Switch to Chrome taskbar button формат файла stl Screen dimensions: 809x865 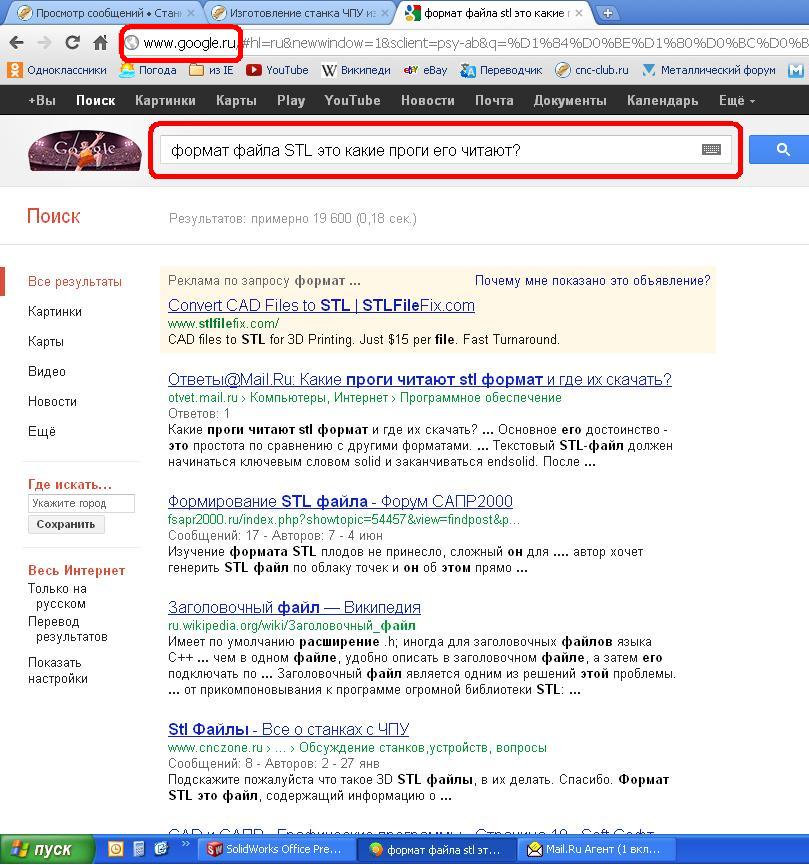[435, 850]
